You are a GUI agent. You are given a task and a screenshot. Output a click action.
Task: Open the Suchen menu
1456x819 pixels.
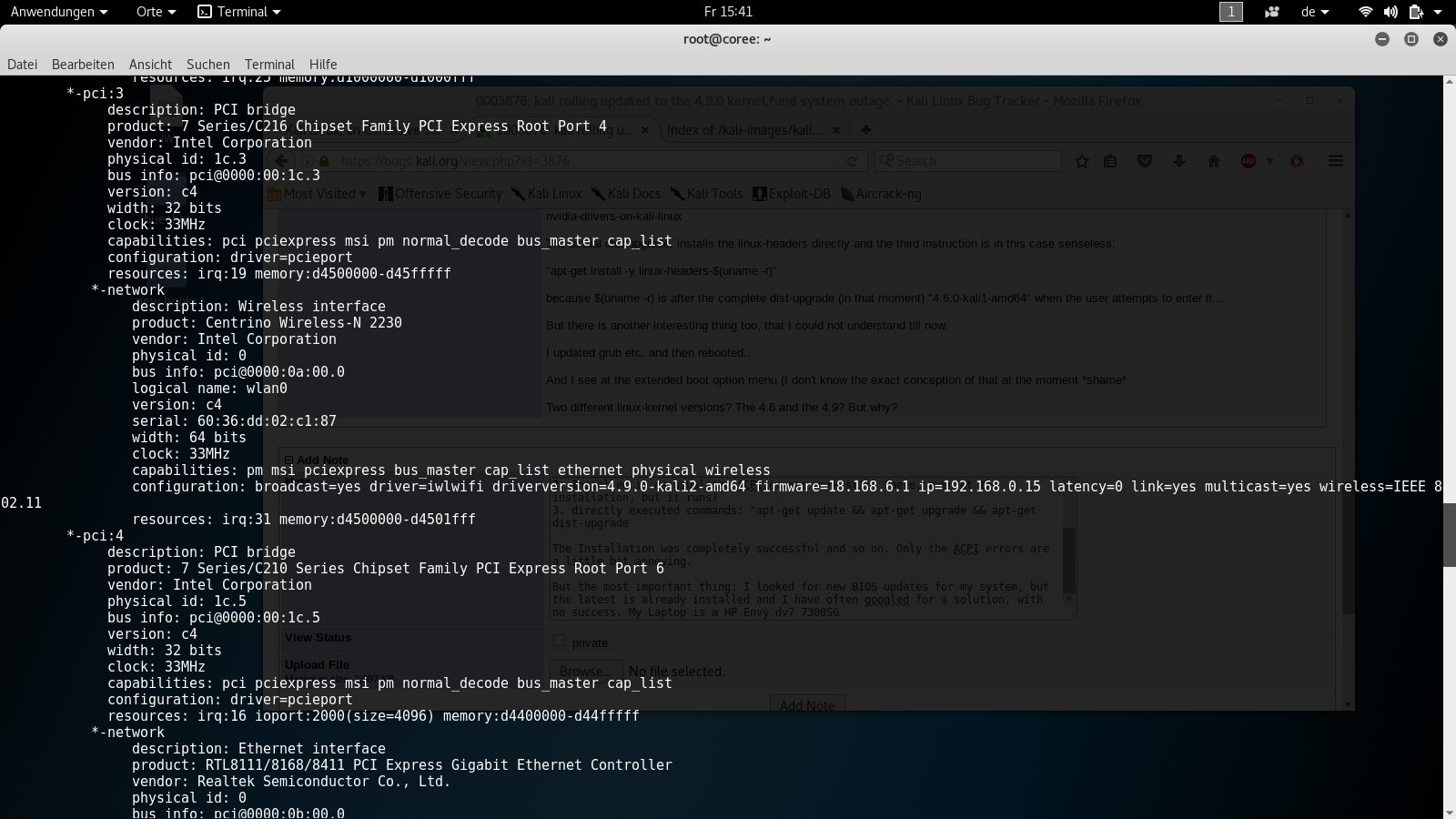pyautogui.click(x=207, y=65)
